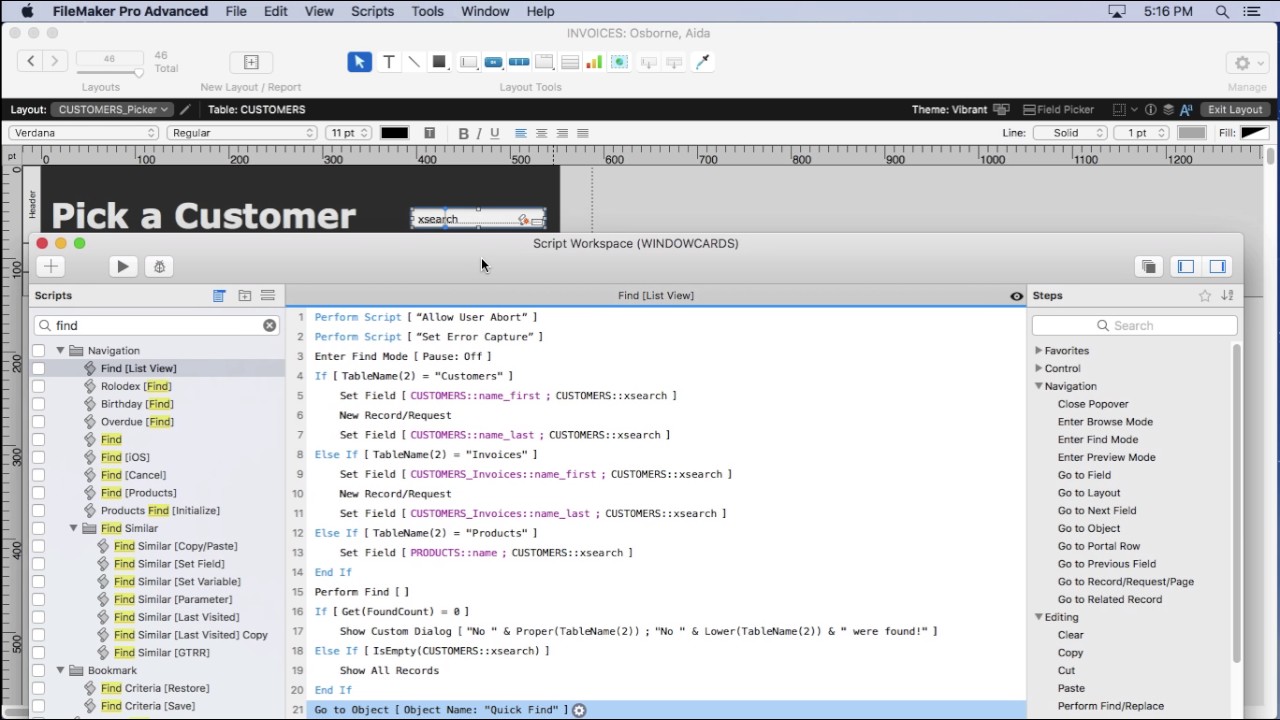This screenshot has height=720, width=1280.
Task: Select the Format Painter eyedropper tool
Action: (x=702, y=62)
